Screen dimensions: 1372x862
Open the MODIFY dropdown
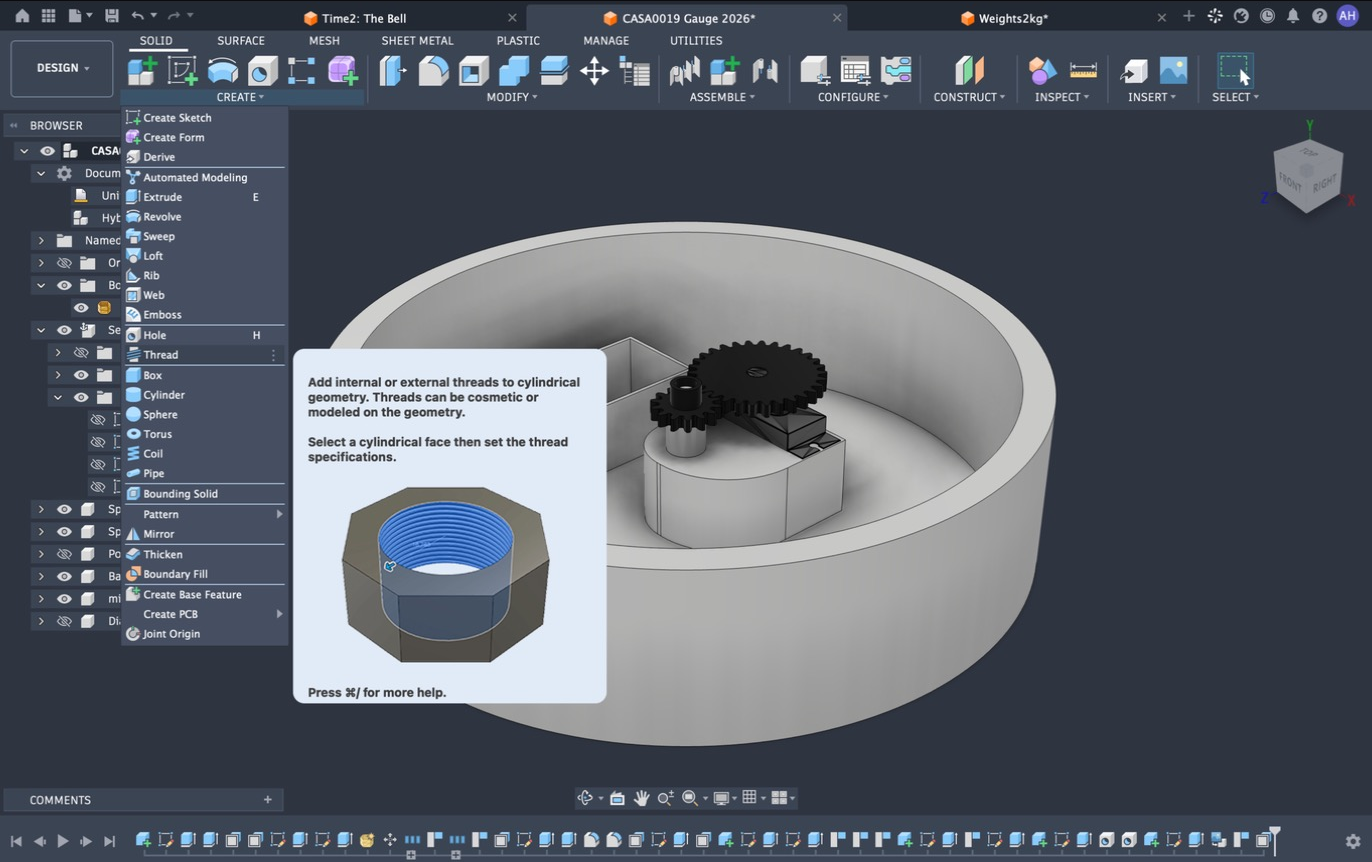click(512, 97)
